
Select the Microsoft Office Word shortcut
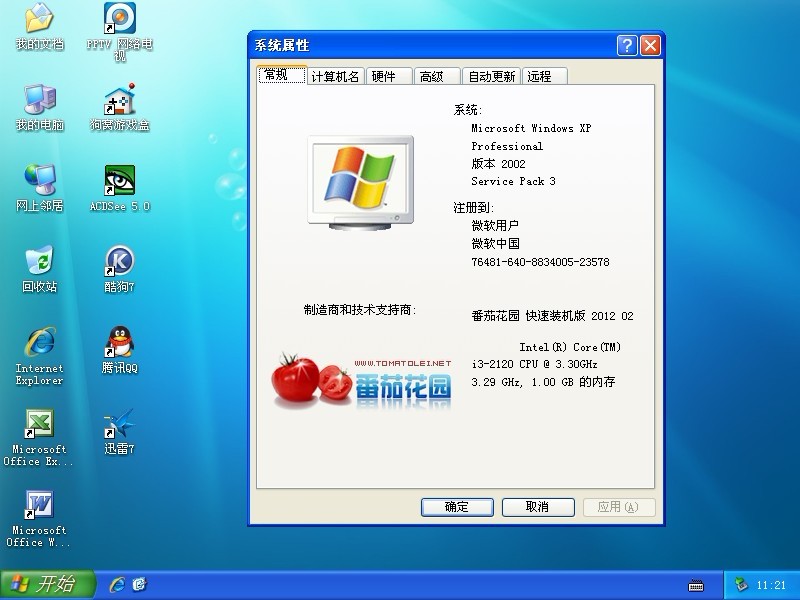pos(39,506)
